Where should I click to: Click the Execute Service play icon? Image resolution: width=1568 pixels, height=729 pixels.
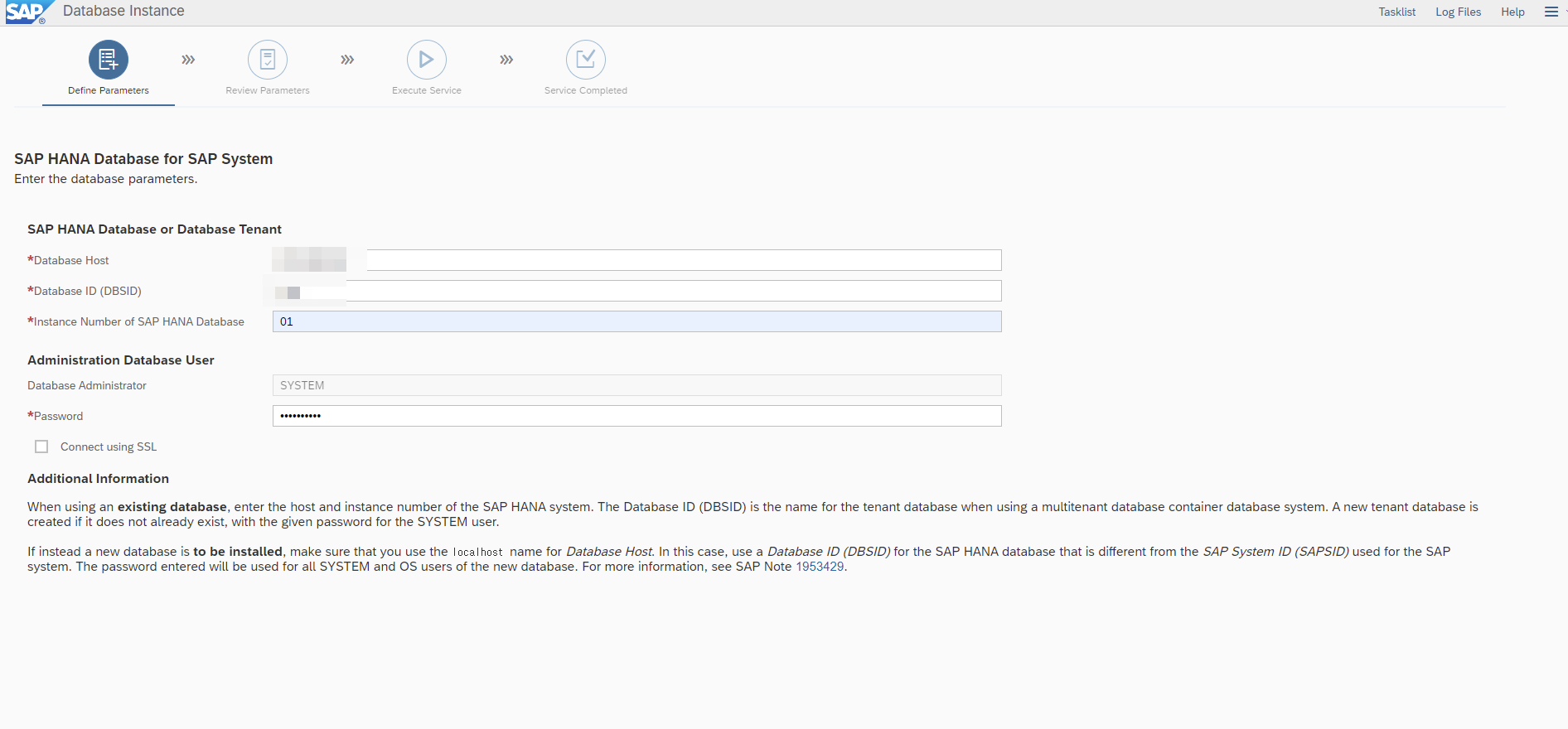click(x=427, y=60)
